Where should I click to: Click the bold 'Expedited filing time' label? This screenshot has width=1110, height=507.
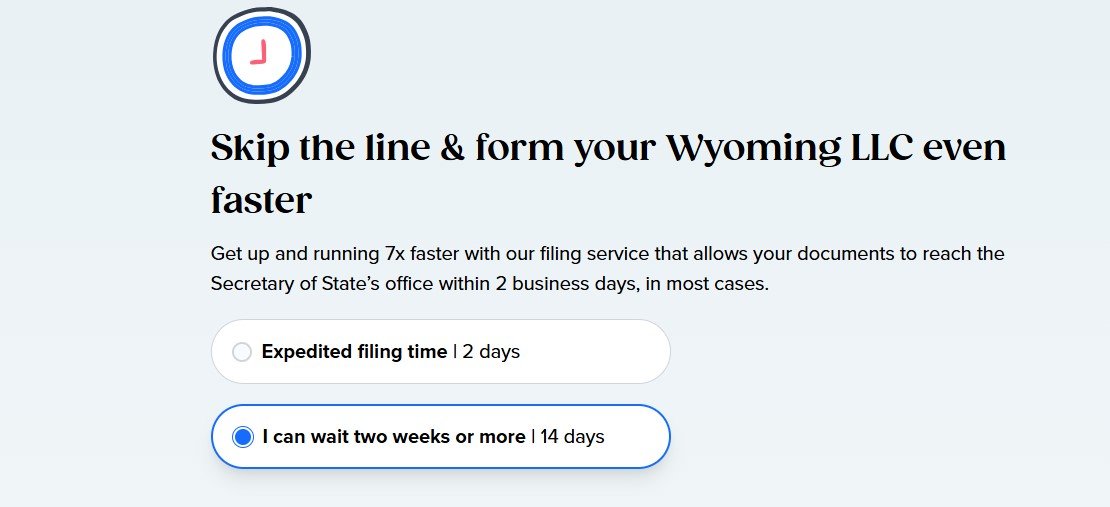pyautogui.click(x=354, y=352)
